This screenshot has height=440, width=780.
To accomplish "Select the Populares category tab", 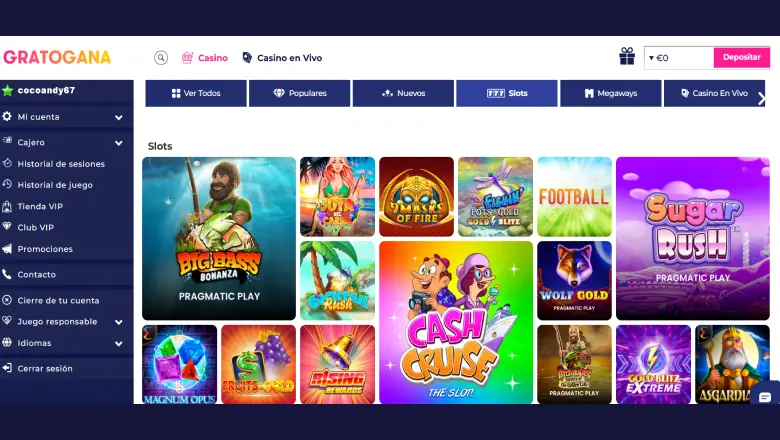I will 299,93.
